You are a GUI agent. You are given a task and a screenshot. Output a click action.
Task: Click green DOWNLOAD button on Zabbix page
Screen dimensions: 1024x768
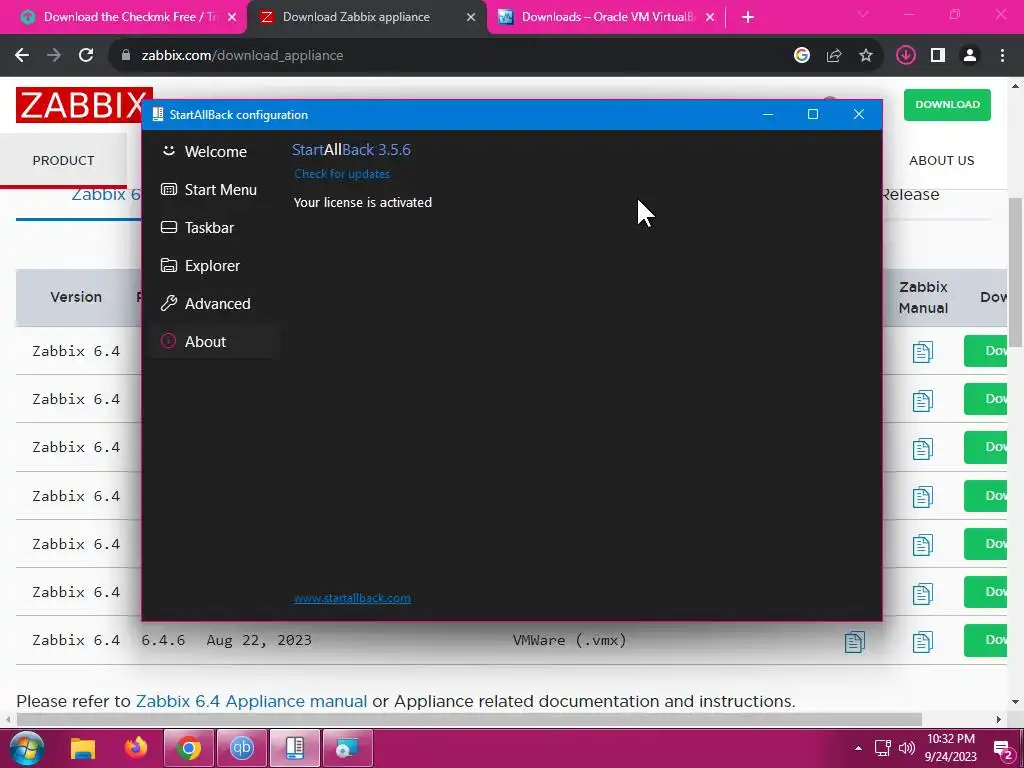pos(947,104)
